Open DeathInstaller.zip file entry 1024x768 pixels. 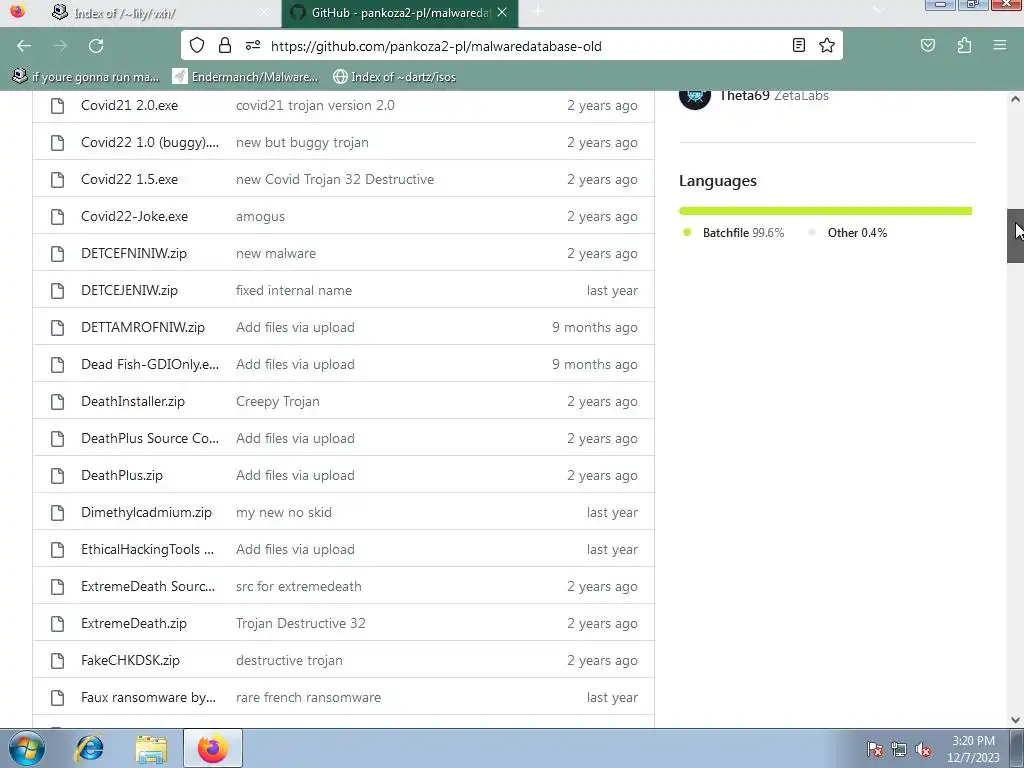click(x=133, y=402)
